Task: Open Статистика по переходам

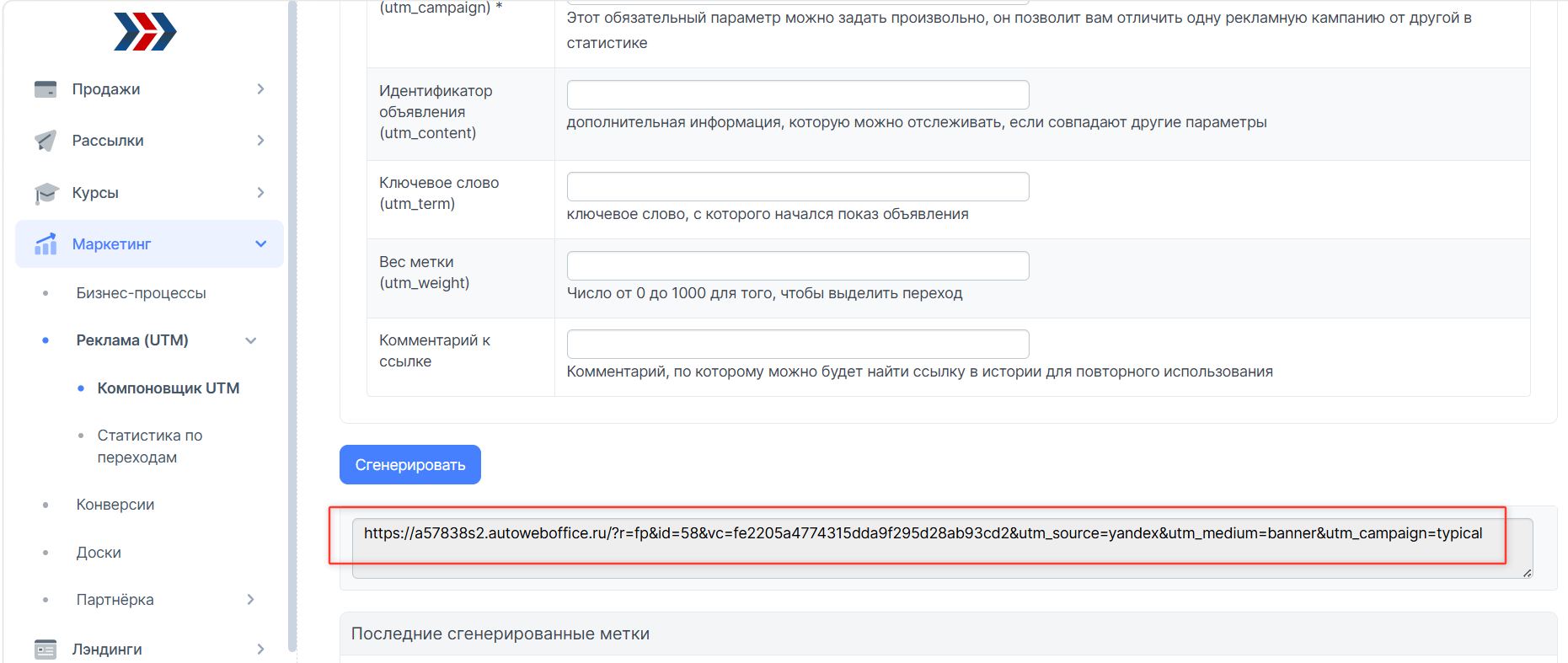Action: (150, 446)
